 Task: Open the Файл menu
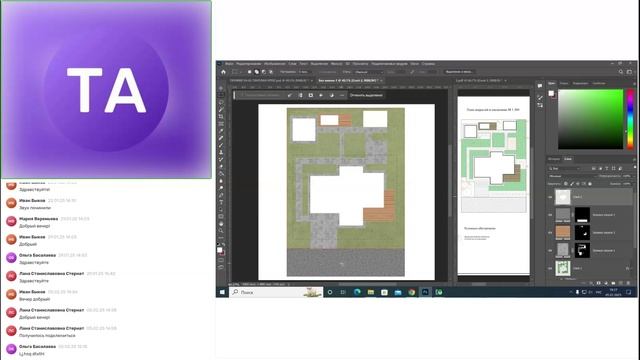229,64
